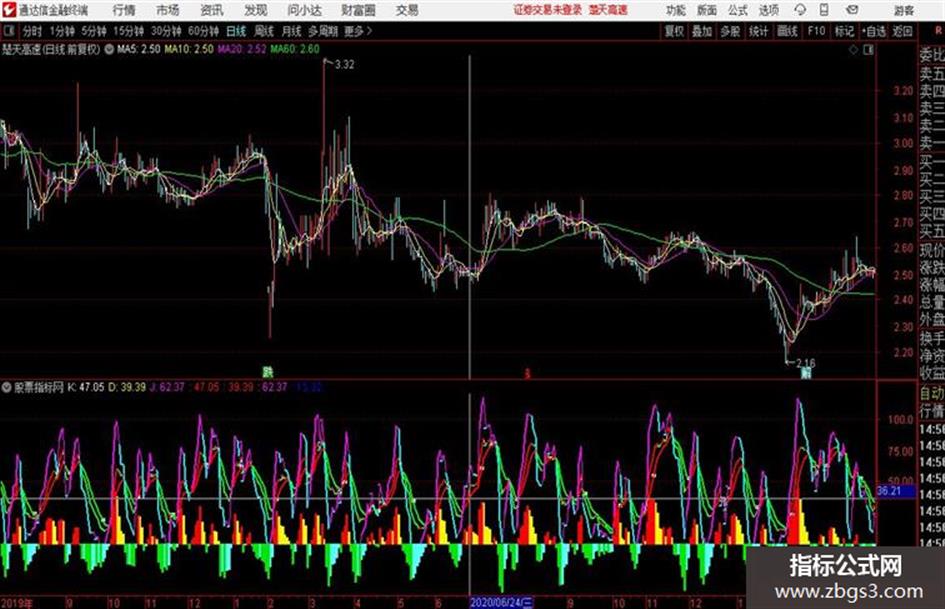Click the 2.16 low price label

point(806,363)
